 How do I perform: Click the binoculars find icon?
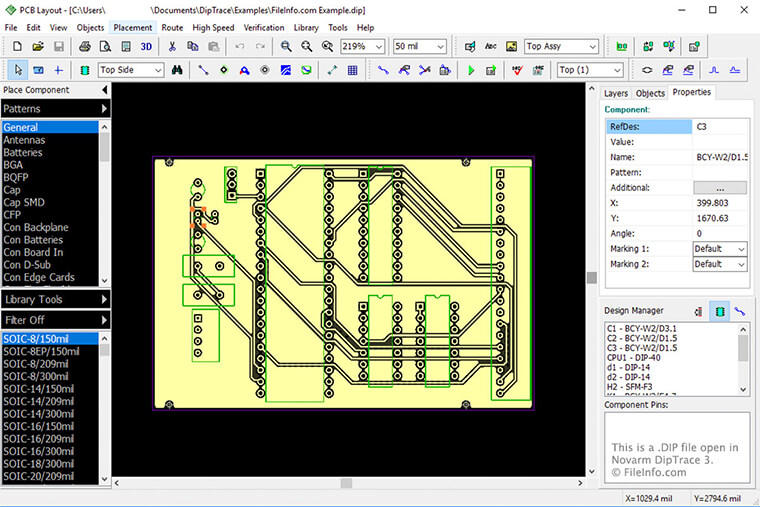pyautogui.click(x=176, y=70)
